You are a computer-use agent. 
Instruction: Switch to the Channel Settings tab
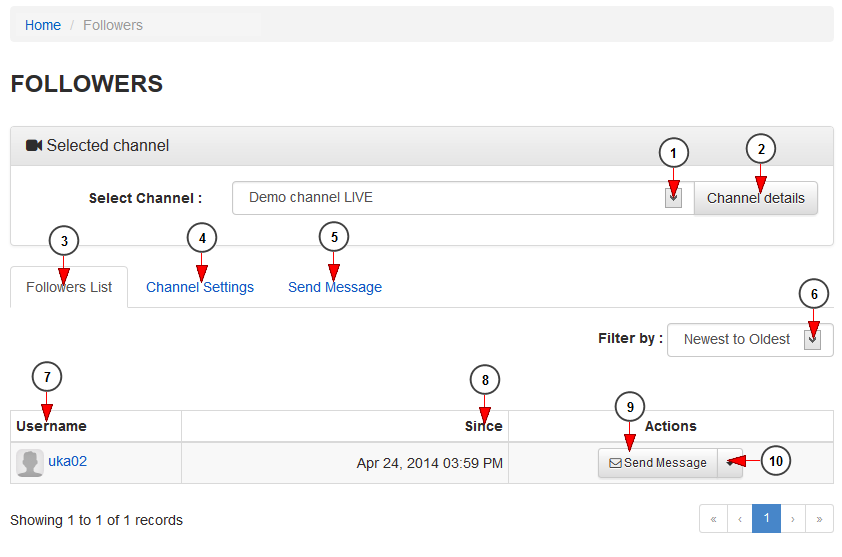(x=200, y=287)
